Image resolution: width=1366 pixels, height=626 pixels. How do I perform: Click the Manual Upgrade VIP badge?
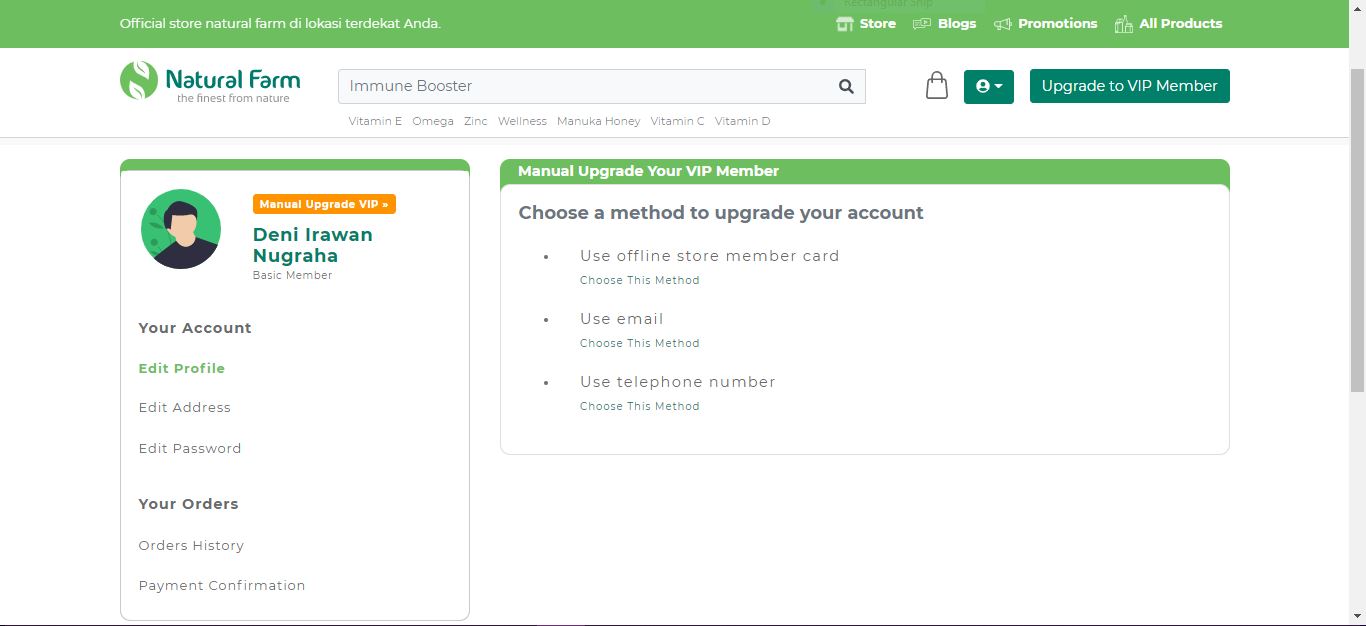coord(324,204)
